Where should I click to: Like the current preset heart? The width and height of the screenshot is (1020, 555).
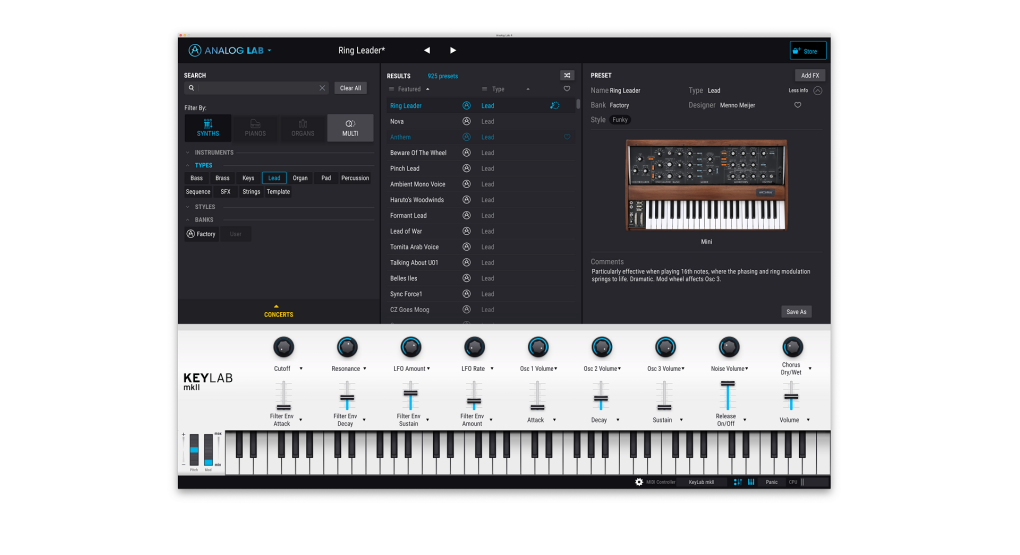798,105
